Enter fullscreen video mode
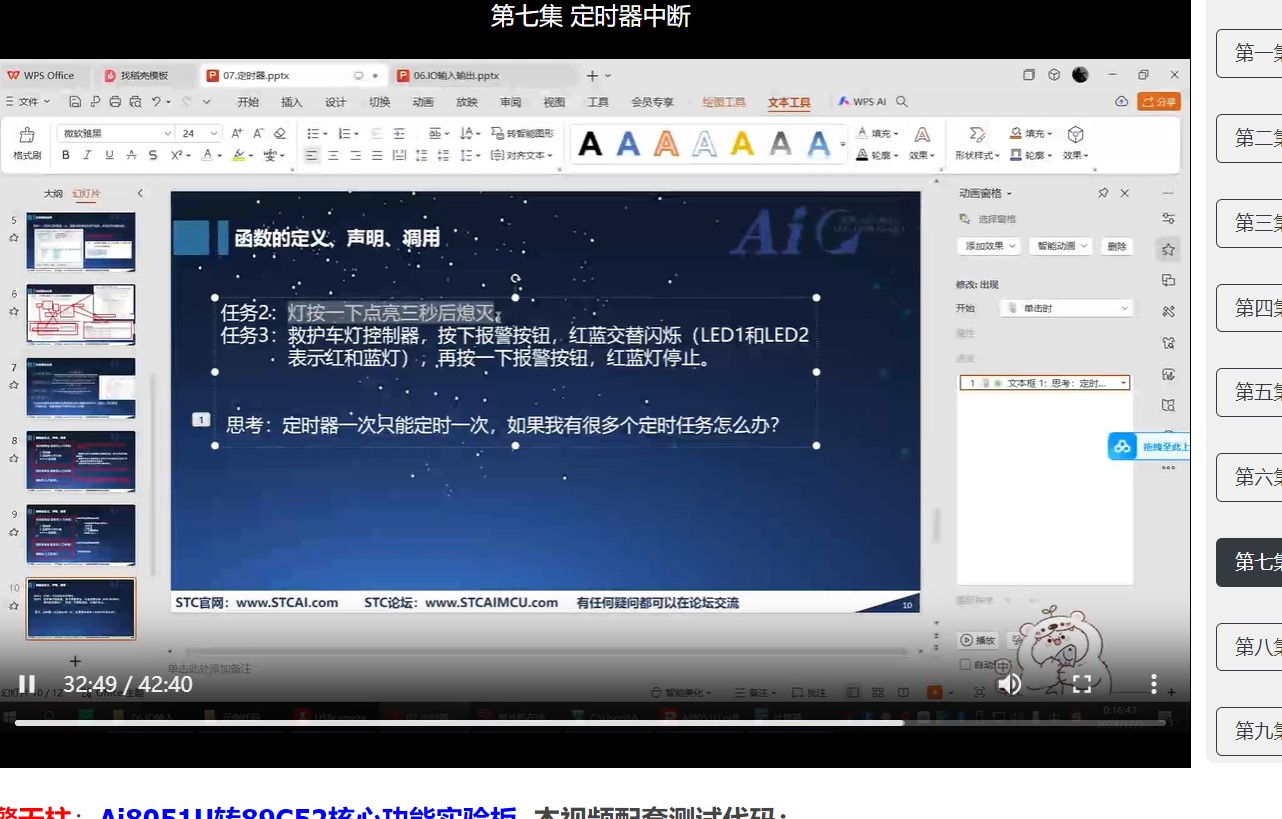 (x=1081, y=684)
